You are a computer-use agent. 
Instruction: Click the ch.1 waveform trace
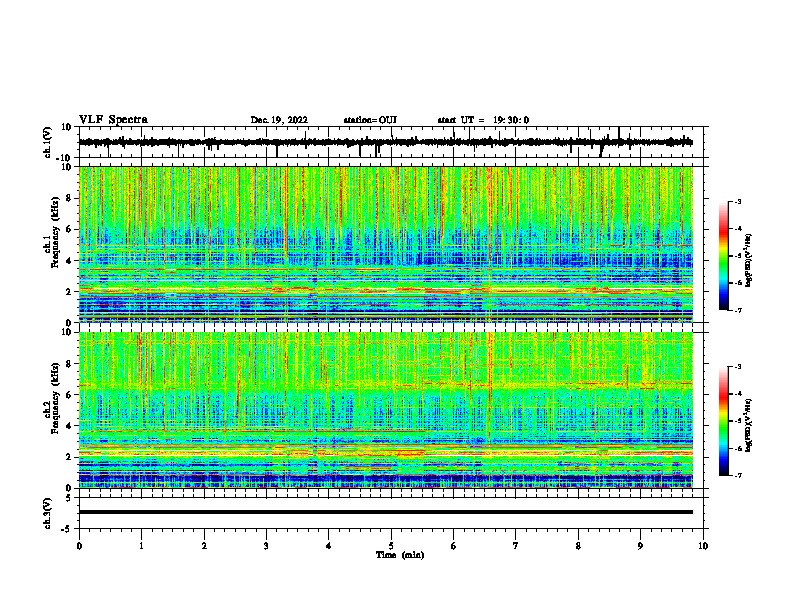coord(386,142)
